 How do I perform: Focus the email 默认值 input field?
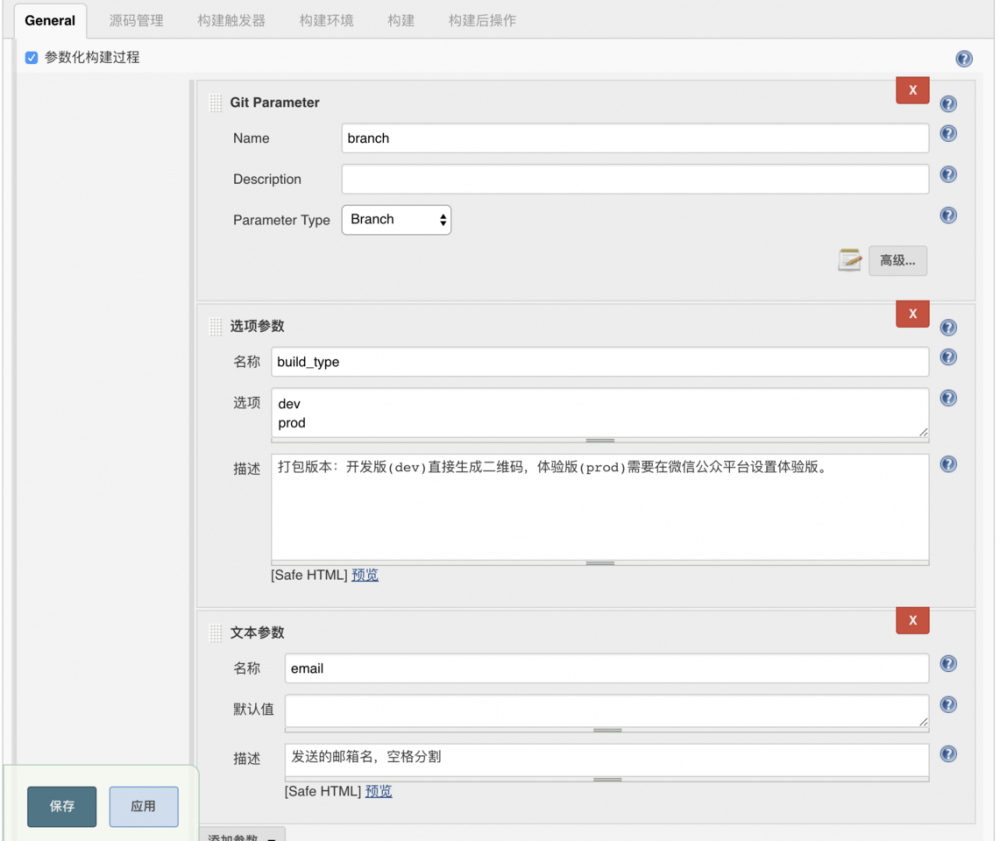click(605, 711)
